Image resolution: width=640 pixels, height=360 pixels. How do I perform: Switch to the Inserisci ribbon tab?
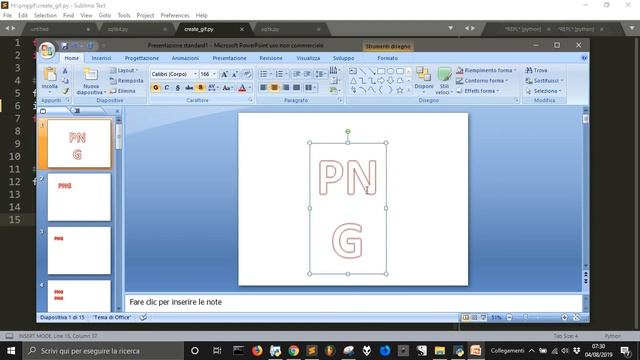click(x=101, y=58)
